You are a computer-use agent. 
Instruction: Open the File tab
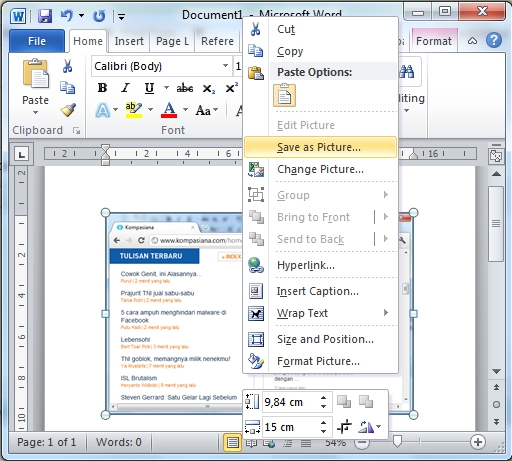coord(37,41)
